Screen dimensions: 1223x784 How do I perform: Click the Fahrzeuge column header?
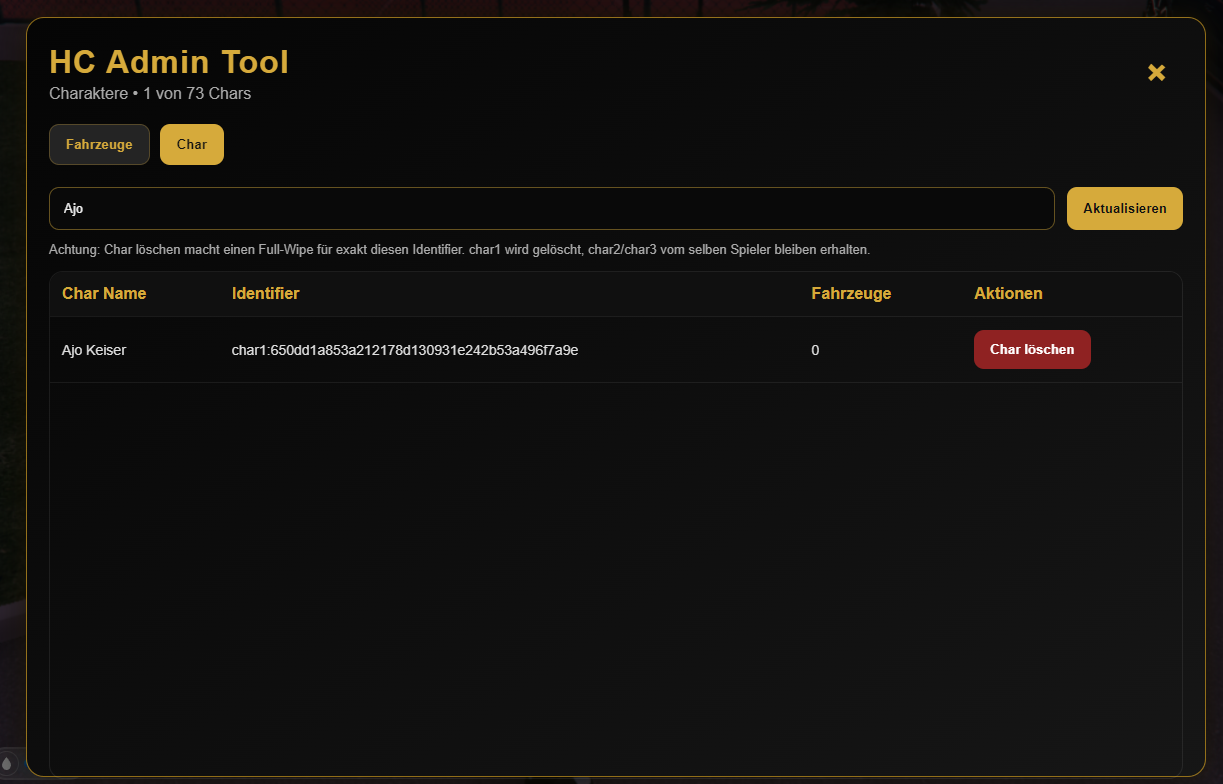coord(851,294)
